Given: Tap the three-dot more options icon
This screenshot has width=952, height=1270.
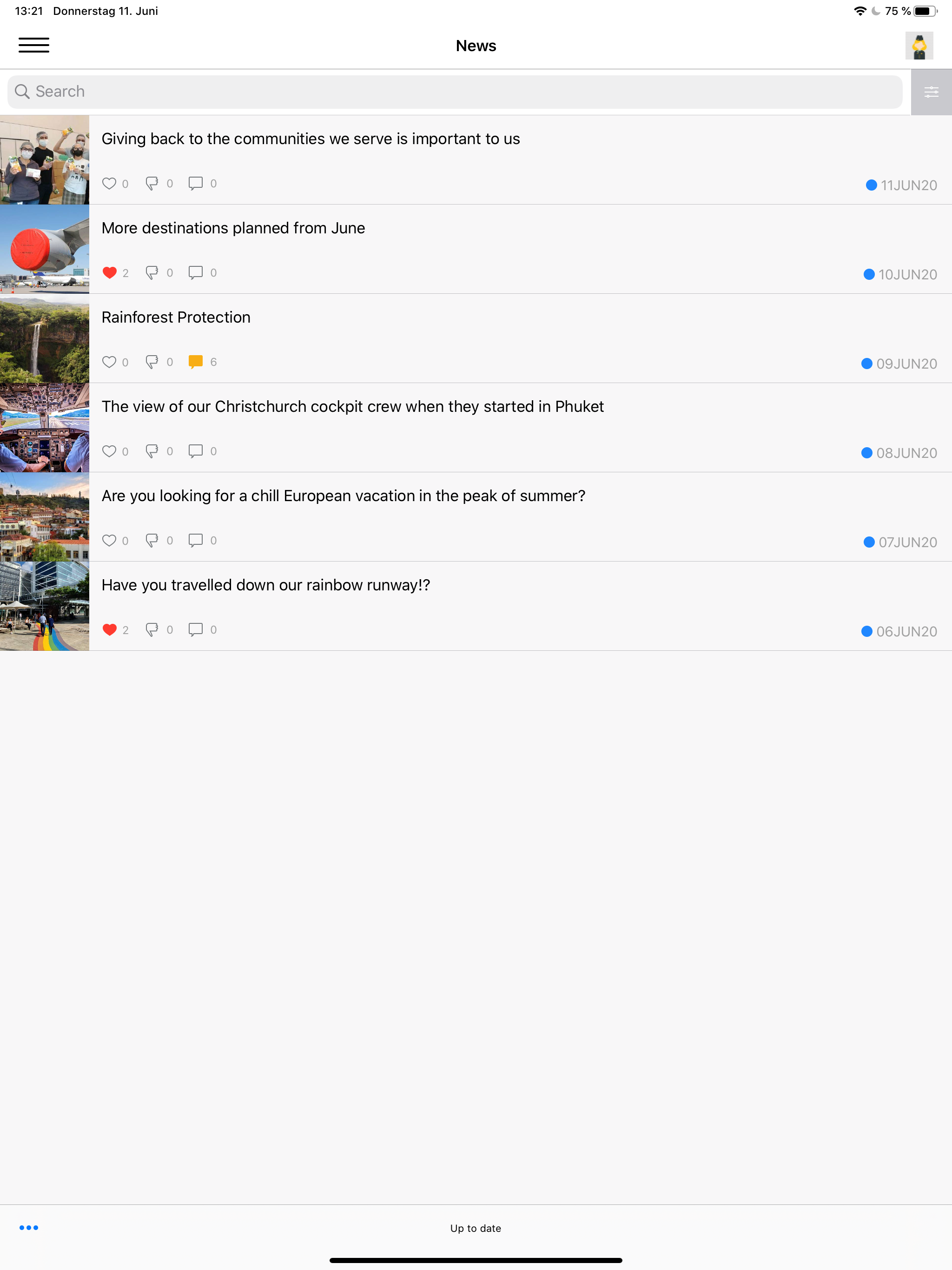Looking at the screenshot, I should pyautogui.click(x=29, y=1228).
